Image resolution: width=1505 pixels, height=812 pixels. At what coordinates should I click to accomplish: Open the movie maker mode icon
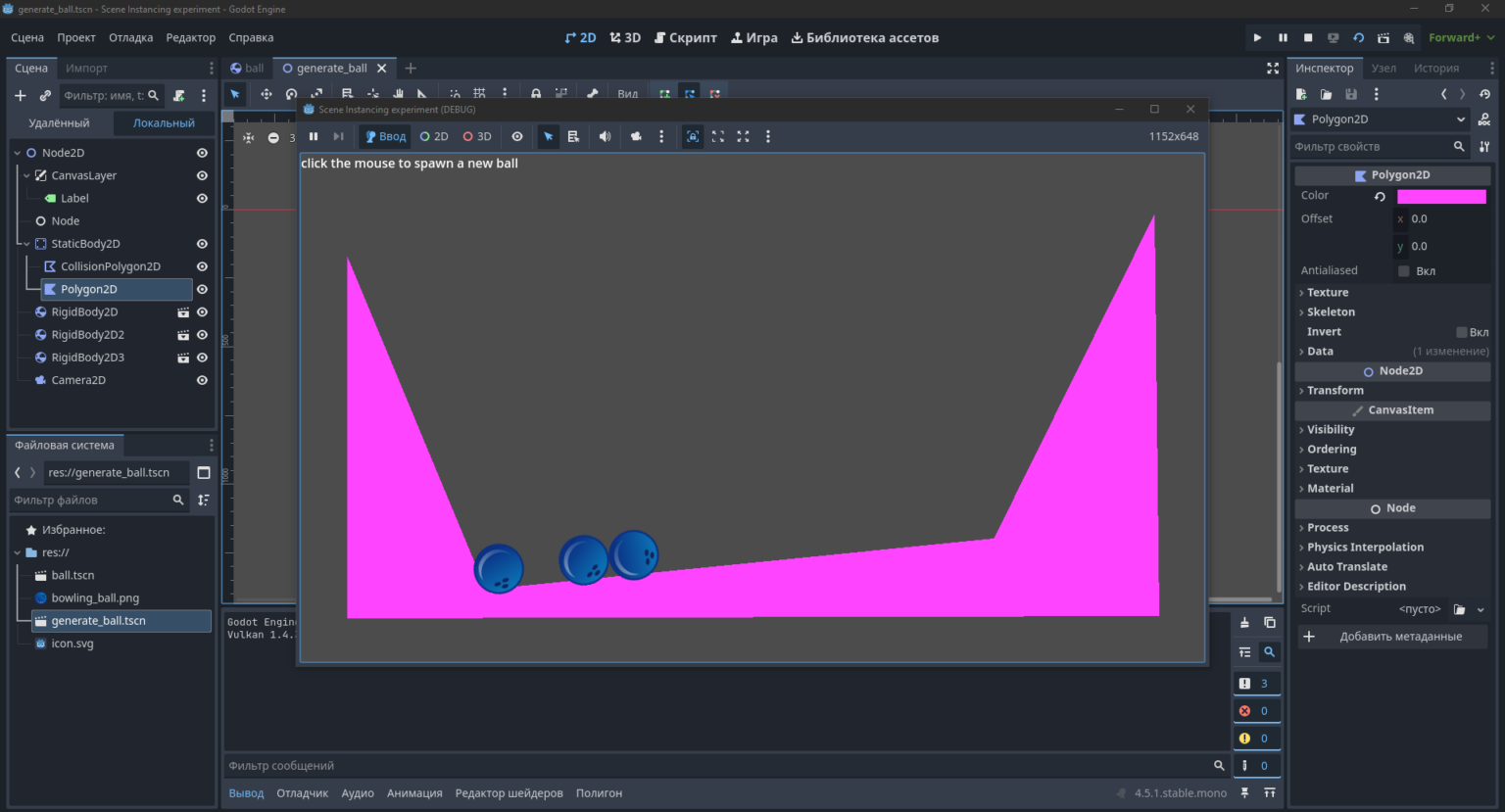point(1409,37)
